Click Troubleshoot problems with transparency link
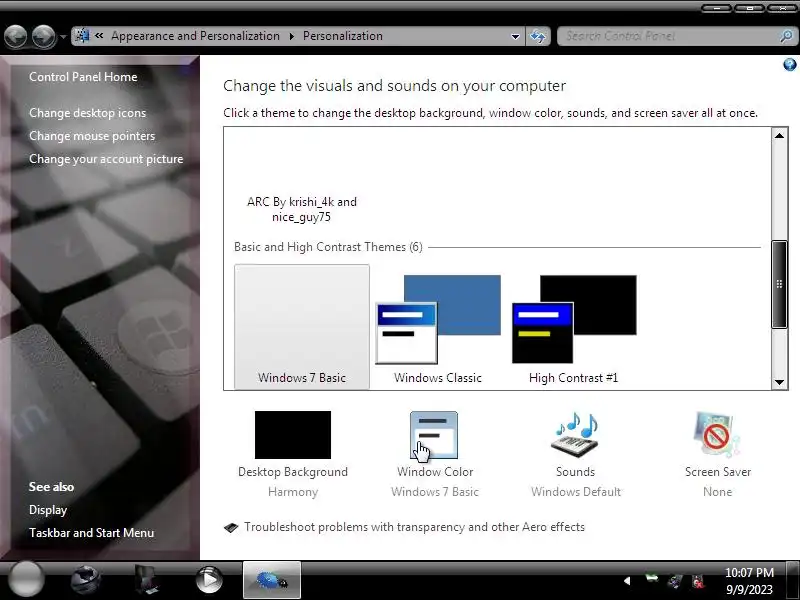 click(414, 527)
